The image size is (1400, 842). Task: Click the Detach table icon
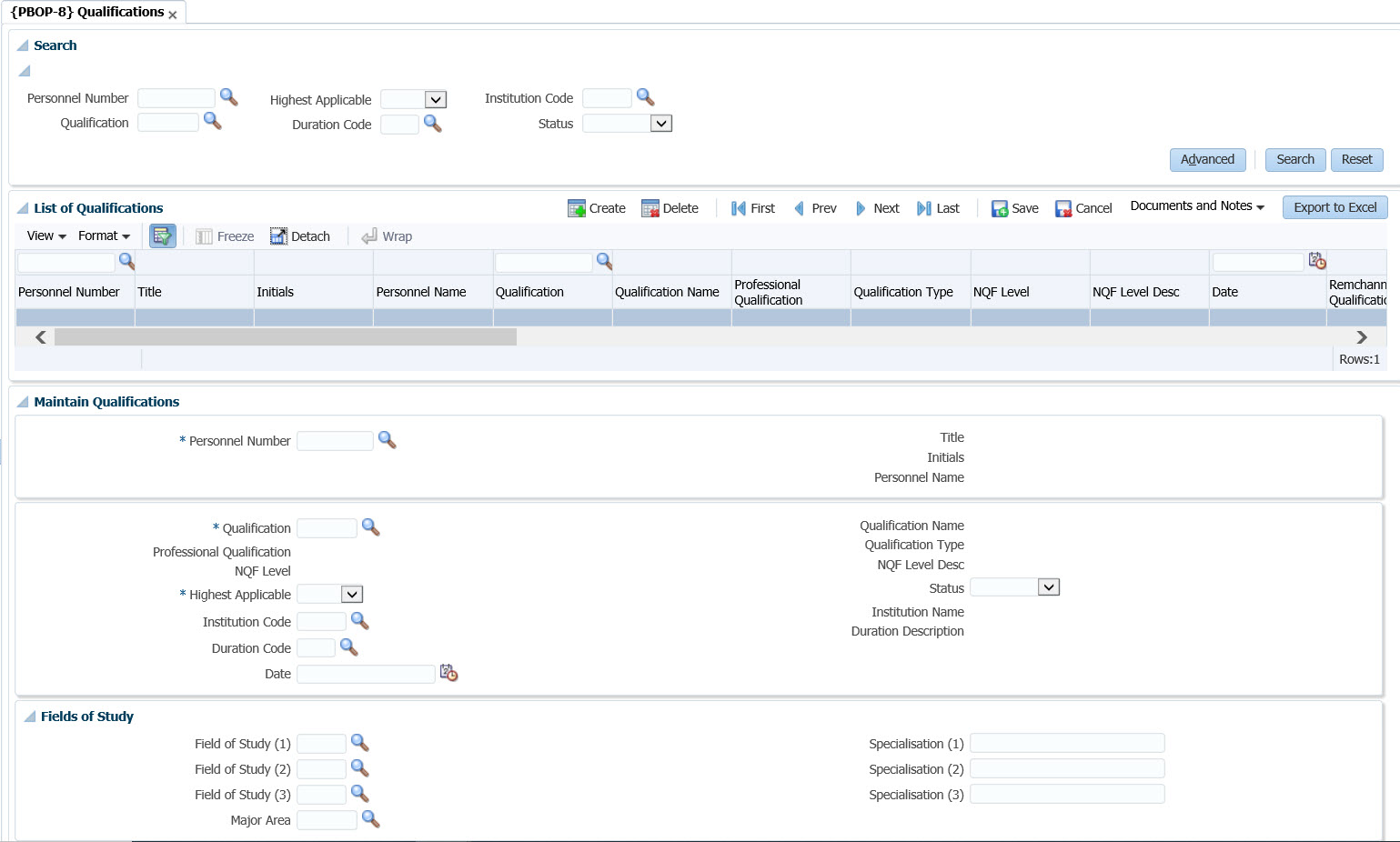coord(278,236)
